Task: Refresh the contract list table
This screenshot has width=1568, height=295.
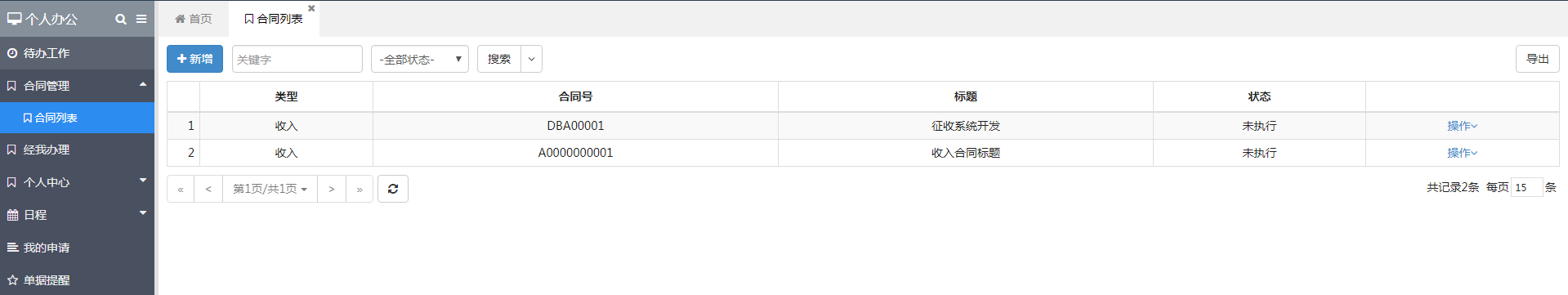Action: 393,189
